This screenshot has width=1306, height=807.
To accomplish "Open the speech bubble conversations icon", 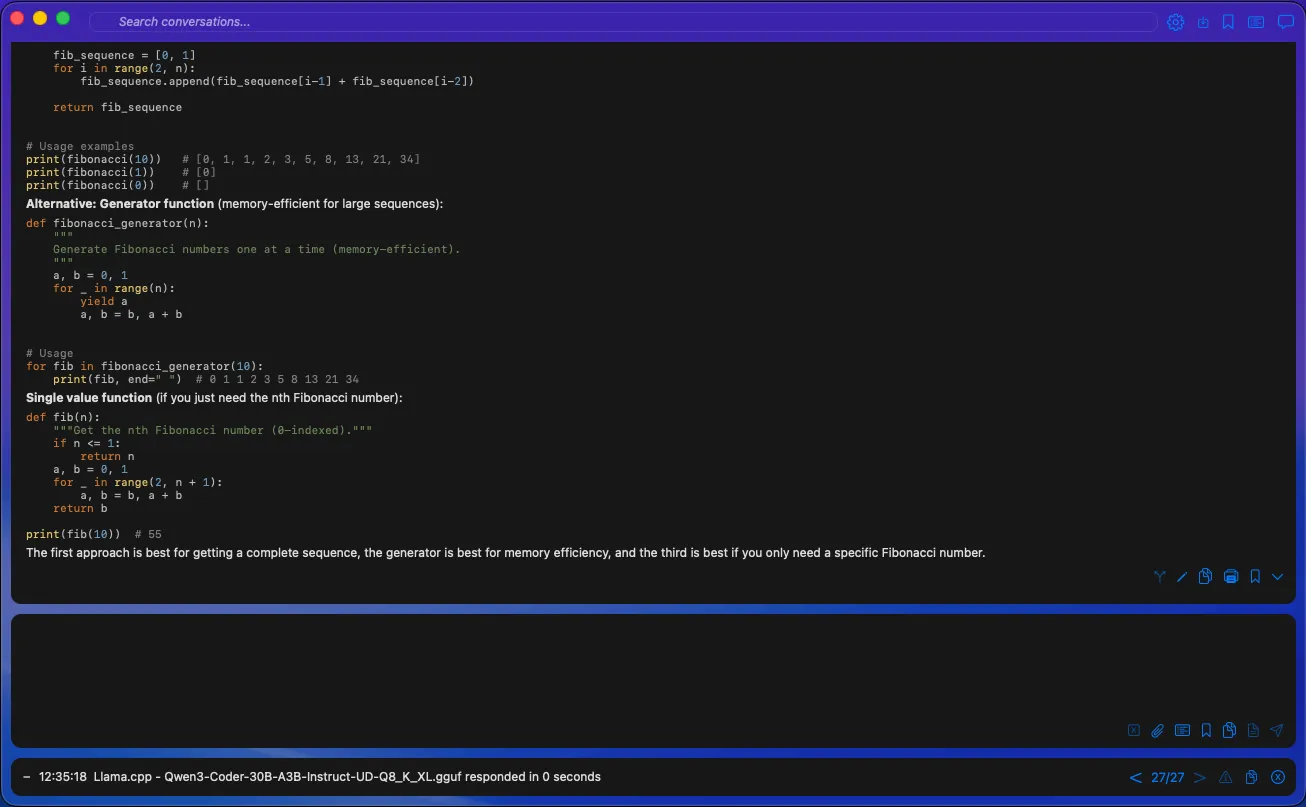I will (1285, 22).
